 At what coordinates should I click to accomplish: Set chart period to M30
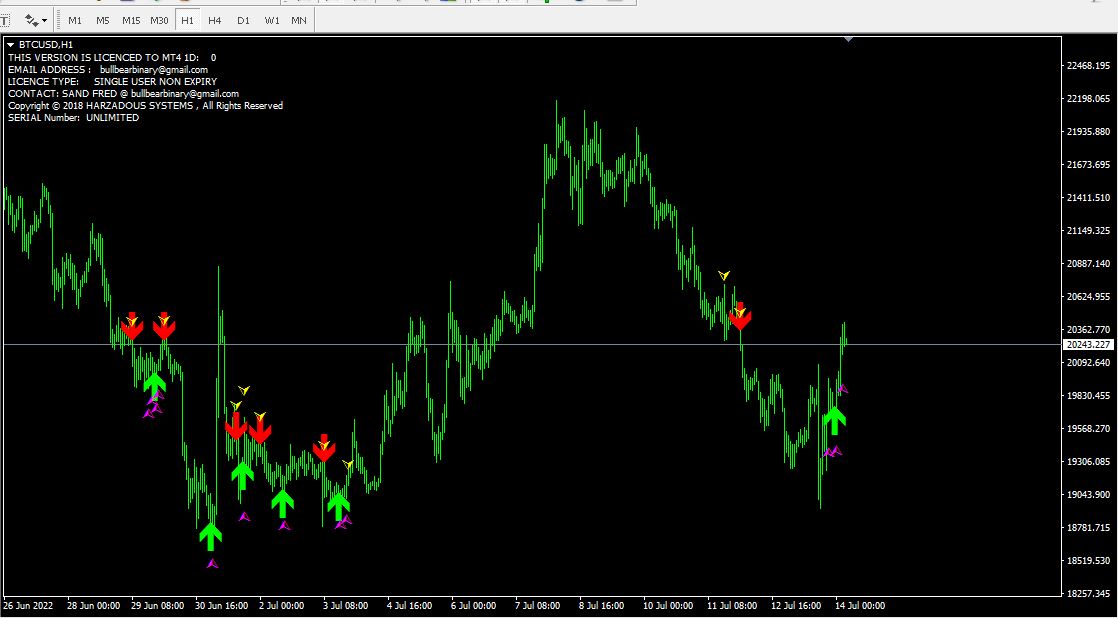pos(159,20)
